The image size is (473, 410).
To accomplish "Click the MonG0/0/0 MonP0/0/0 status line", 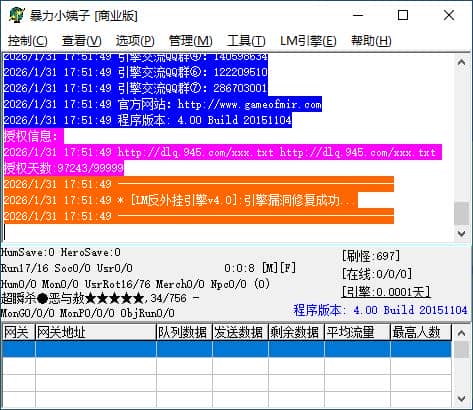I will tap(88, 313).
